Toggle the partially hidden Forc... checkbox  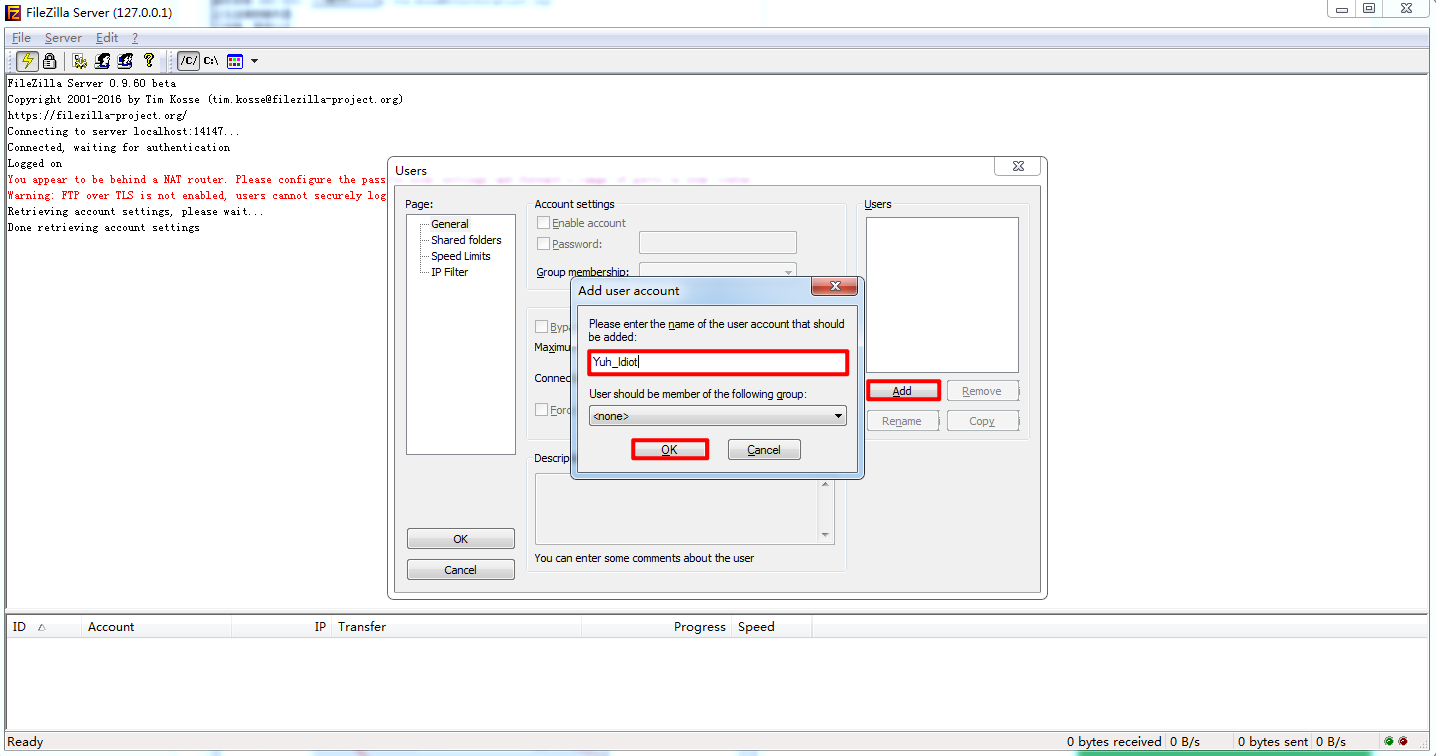click(541, 410)
